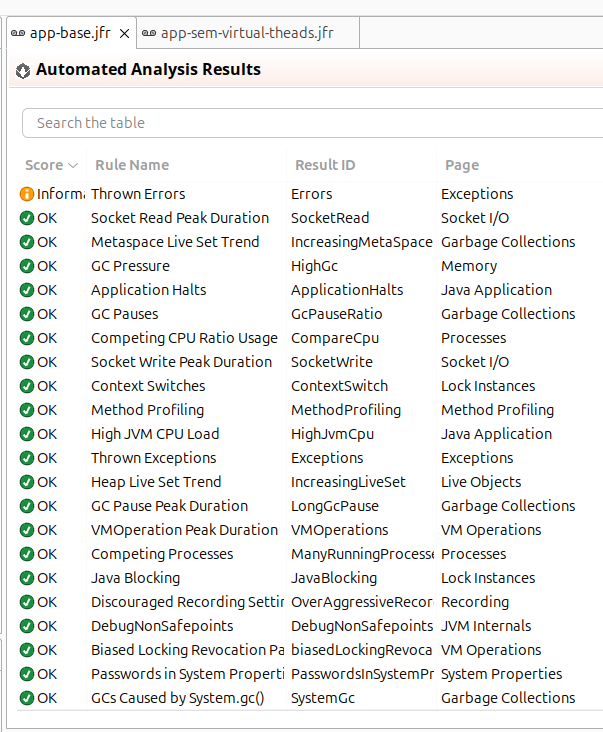Click the green OK icon for Discouraged Recording Settings

pos(27,602)
